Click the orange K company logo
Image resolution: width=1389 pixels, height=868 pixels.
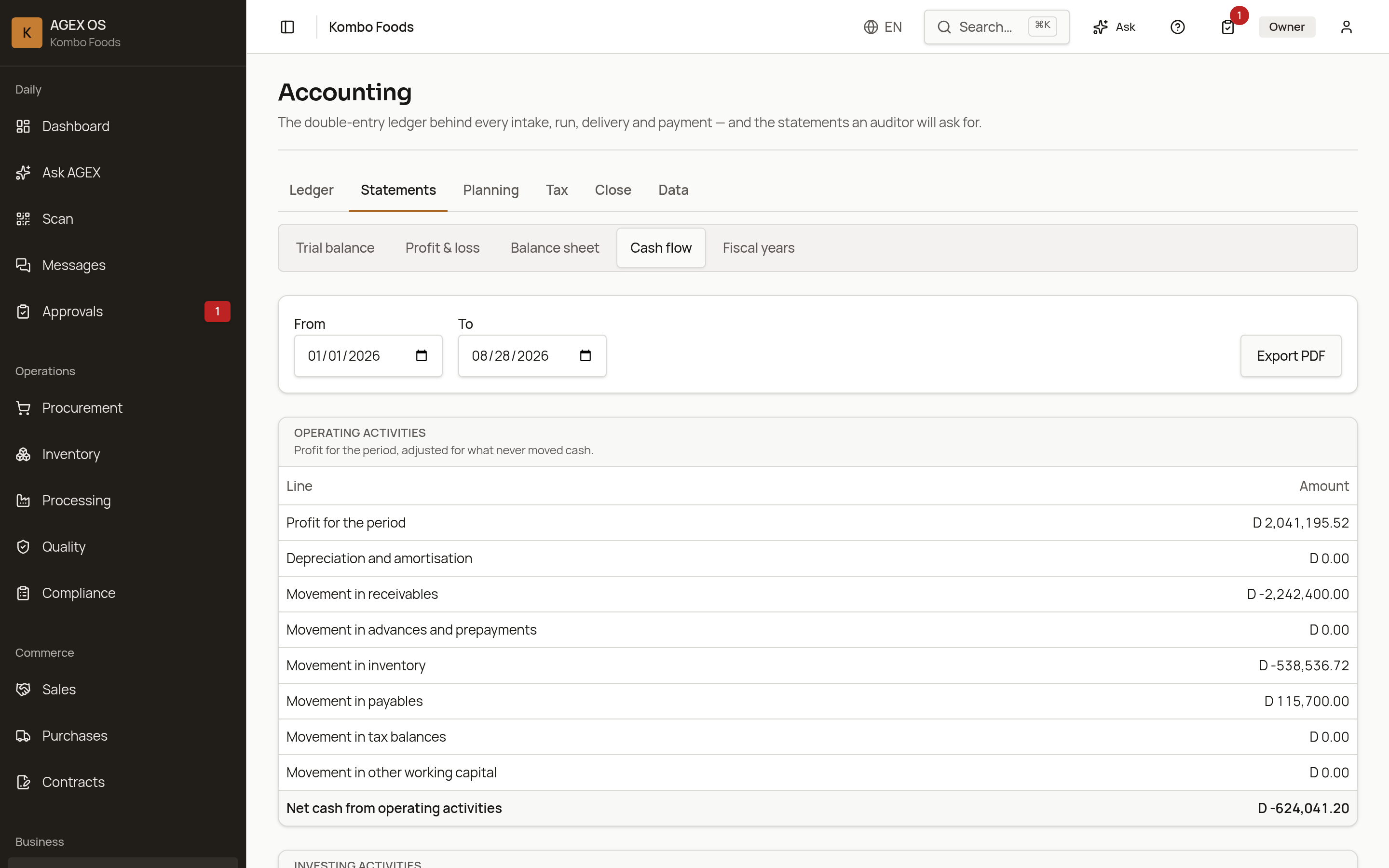[27, 33]
